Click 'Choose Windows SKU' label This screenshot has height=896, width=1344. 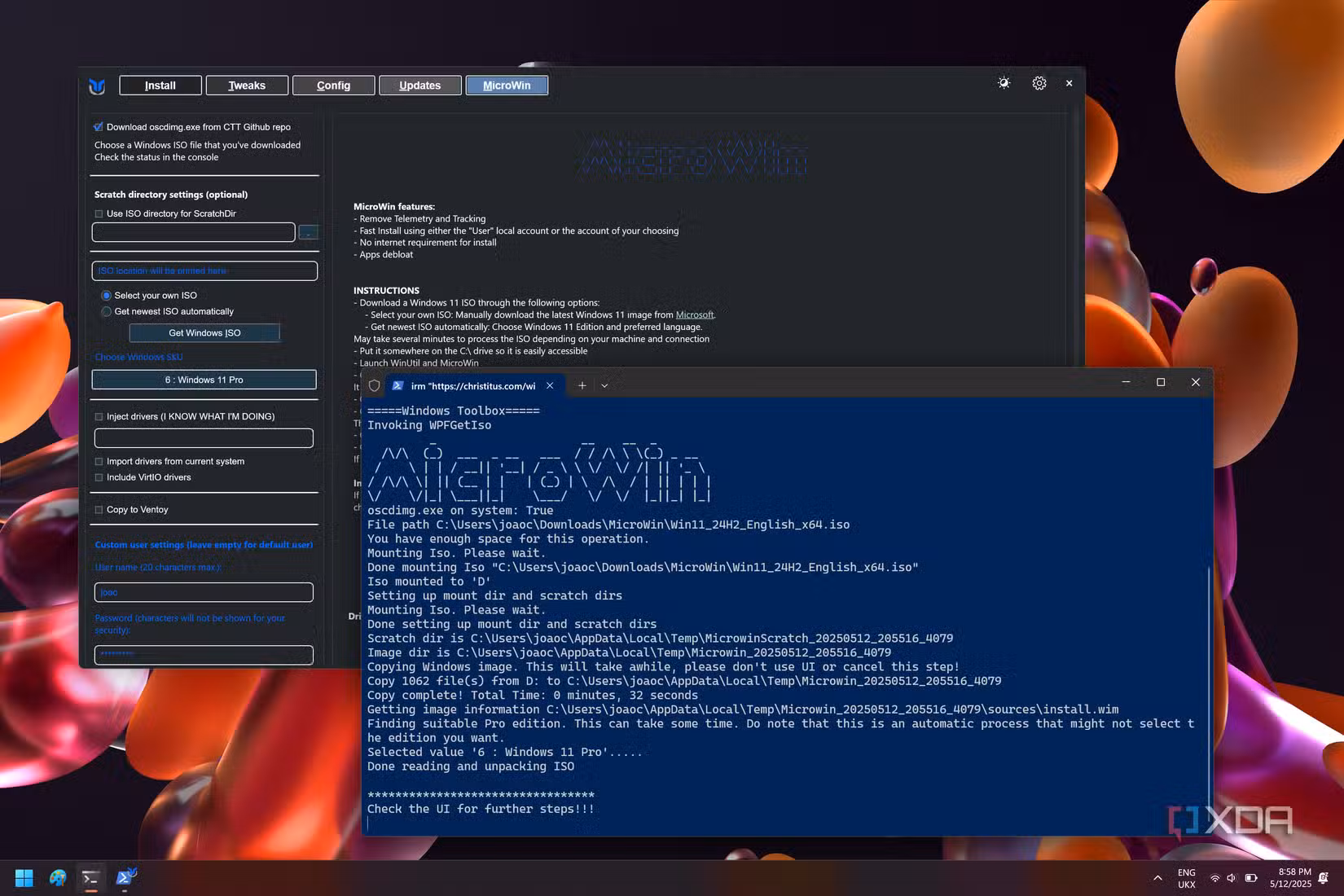click(138, 358)
